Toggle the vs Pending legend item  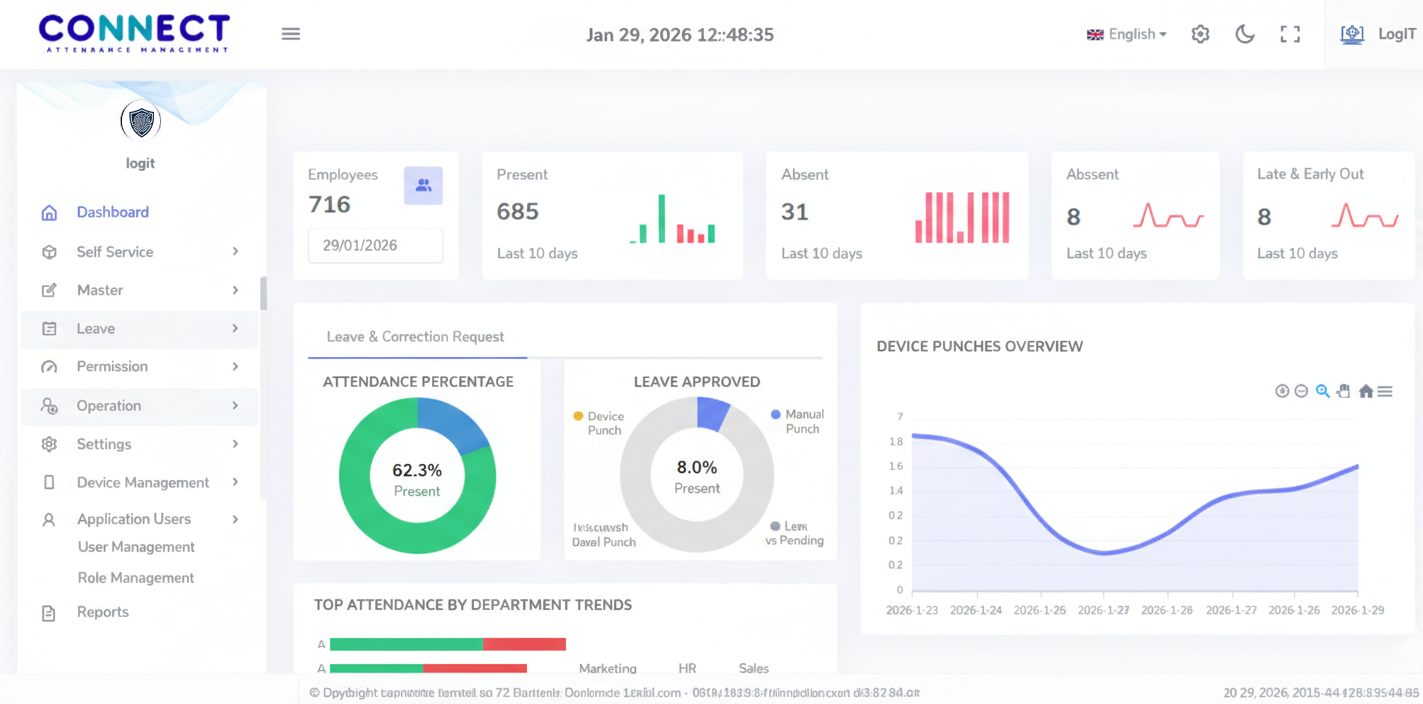[x=795, y=533]
